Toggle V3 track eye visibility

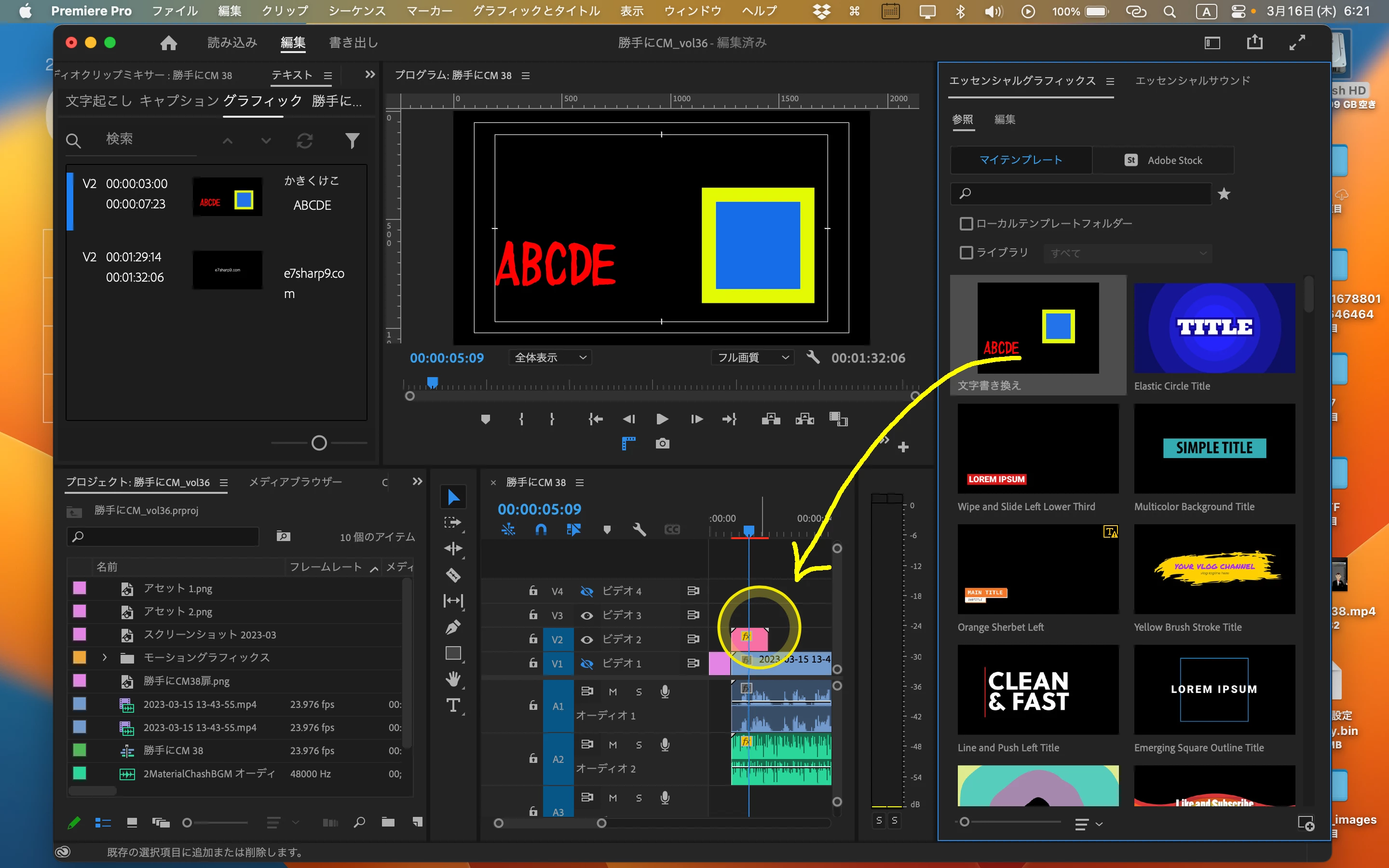pos(586,615)
